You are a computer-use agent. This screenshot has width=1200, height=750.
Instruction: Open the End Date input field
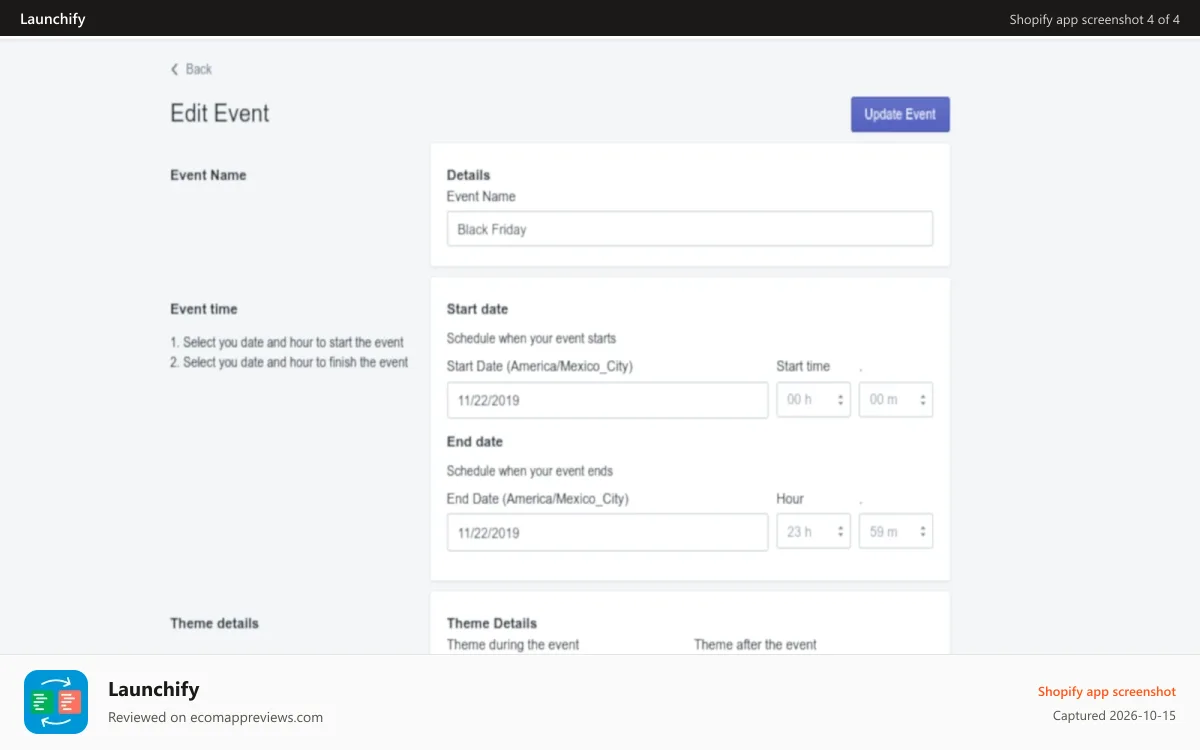pyautogui.click(x=607, y=532)
